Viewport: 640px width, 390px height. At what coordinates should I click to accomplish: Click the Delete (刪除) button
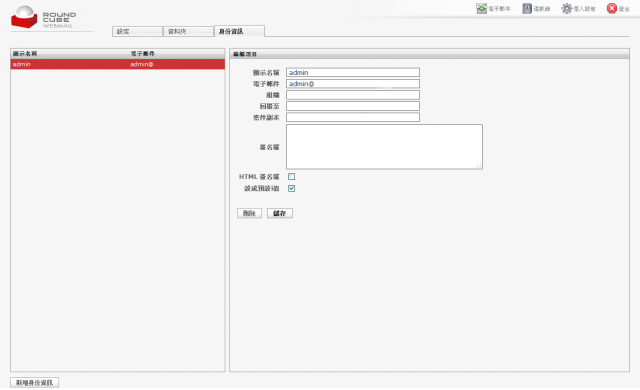(x=249, y=213)
